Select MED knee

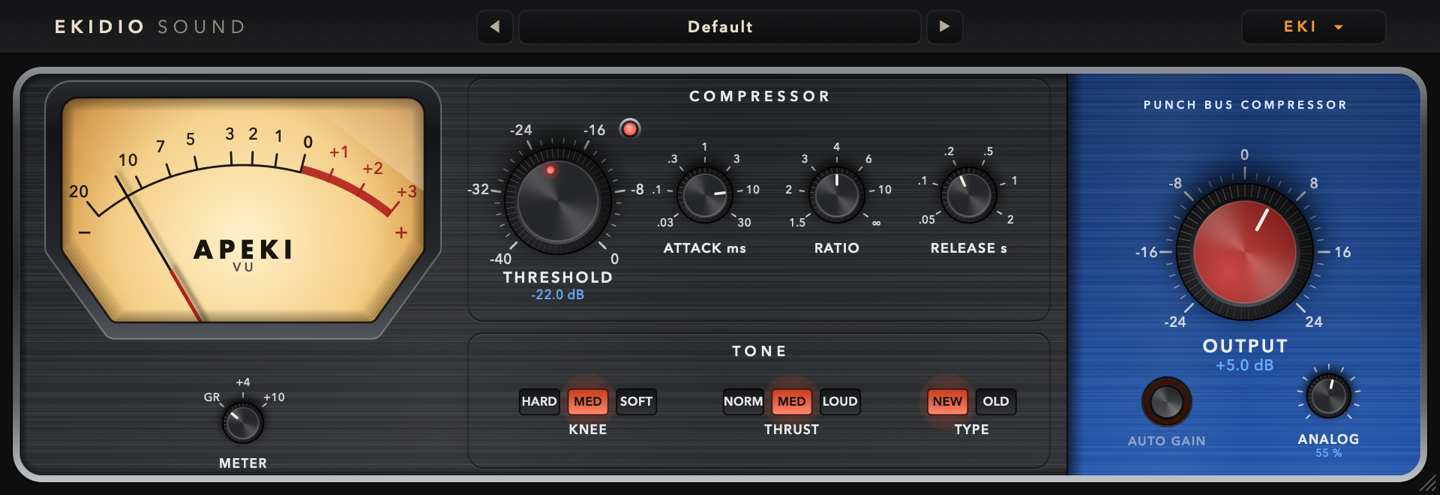[588, 402]
